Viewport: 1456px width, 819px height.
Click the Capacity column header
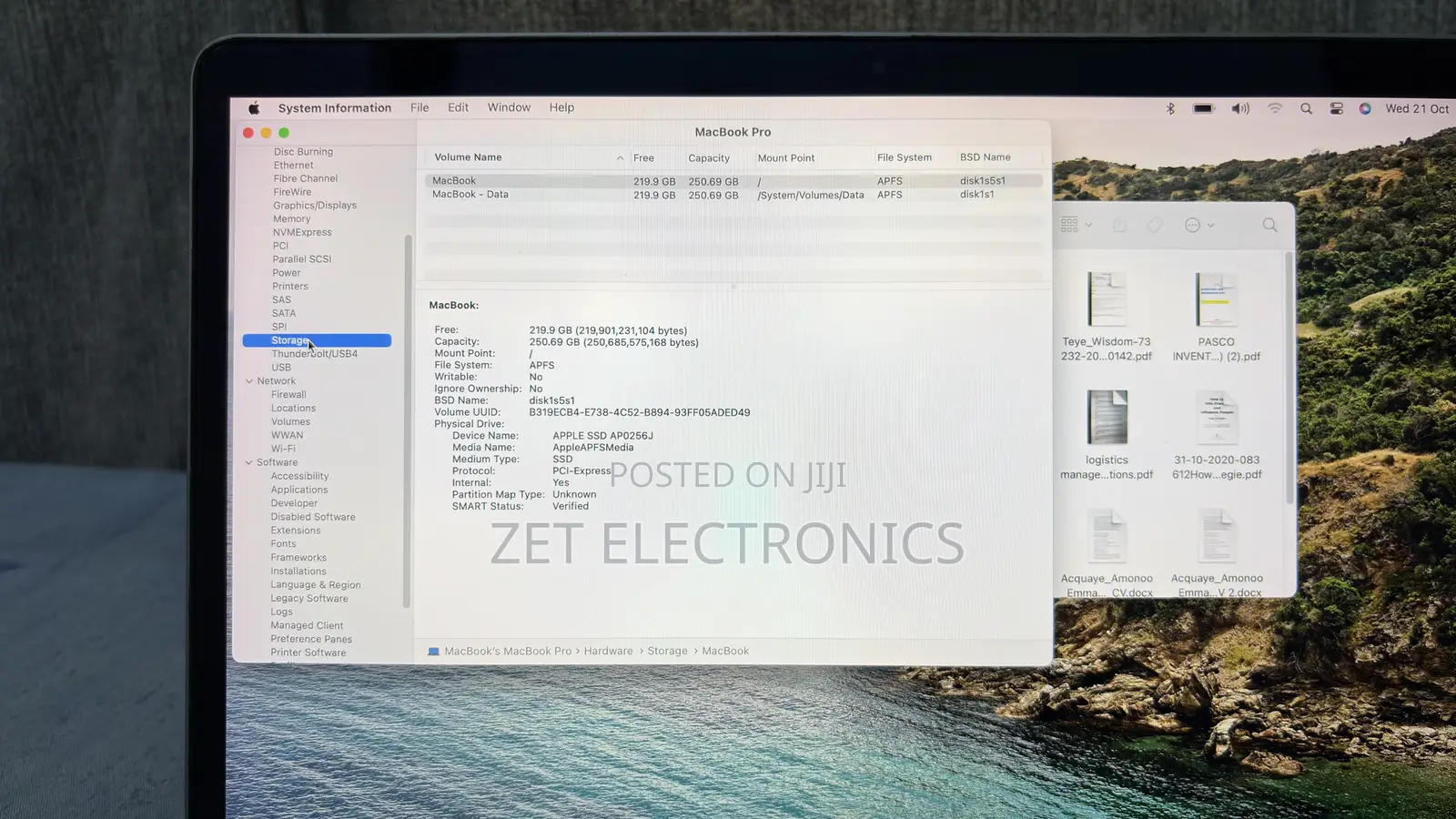pos(709,157)
